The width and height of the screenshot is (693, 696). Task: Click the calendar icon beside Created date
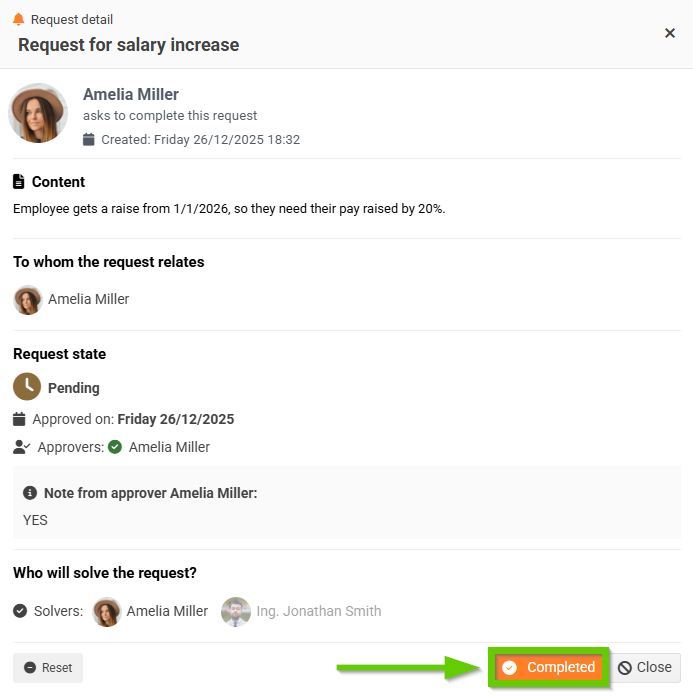point(89,140)
